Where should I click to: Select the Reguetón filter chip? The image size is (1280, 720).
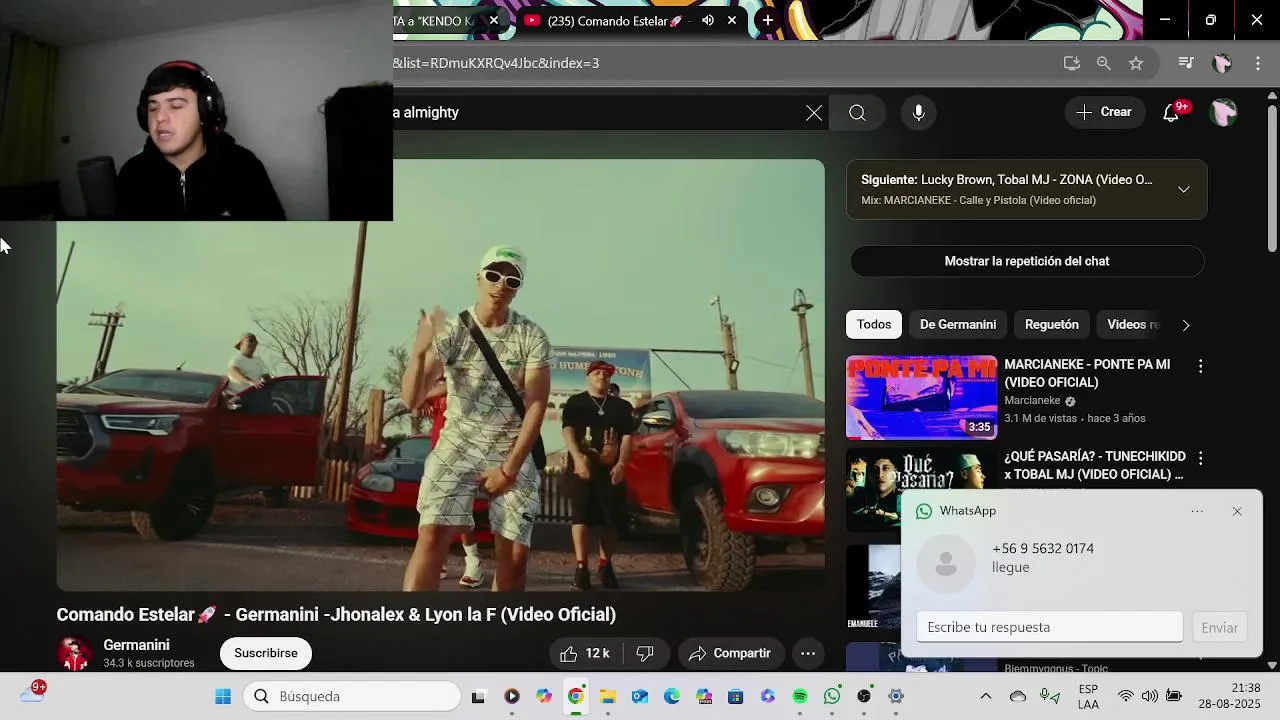coord(1051,324)
